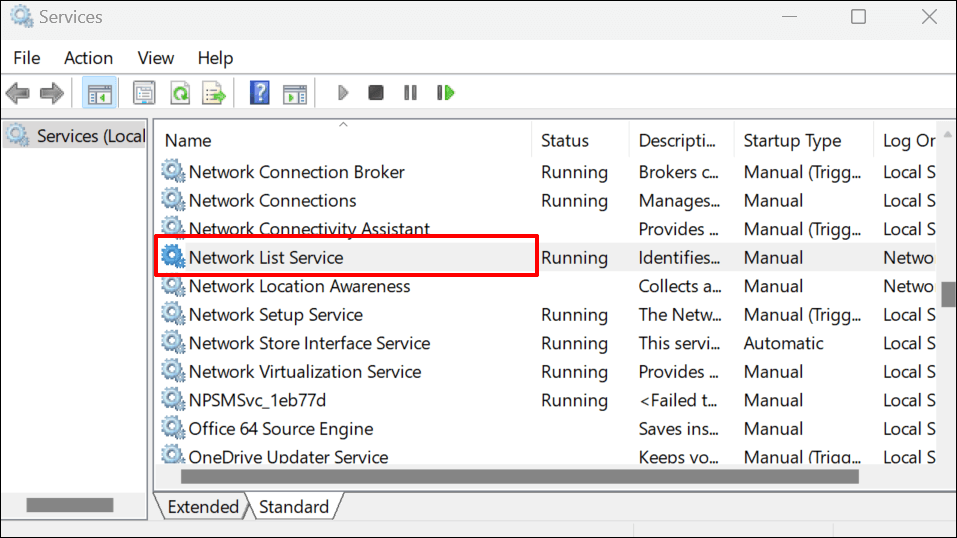This screenshot has height=538, width=957.
Task: Toggle the Show/Hide Console Tree button
Action: (x=99, y=93)
